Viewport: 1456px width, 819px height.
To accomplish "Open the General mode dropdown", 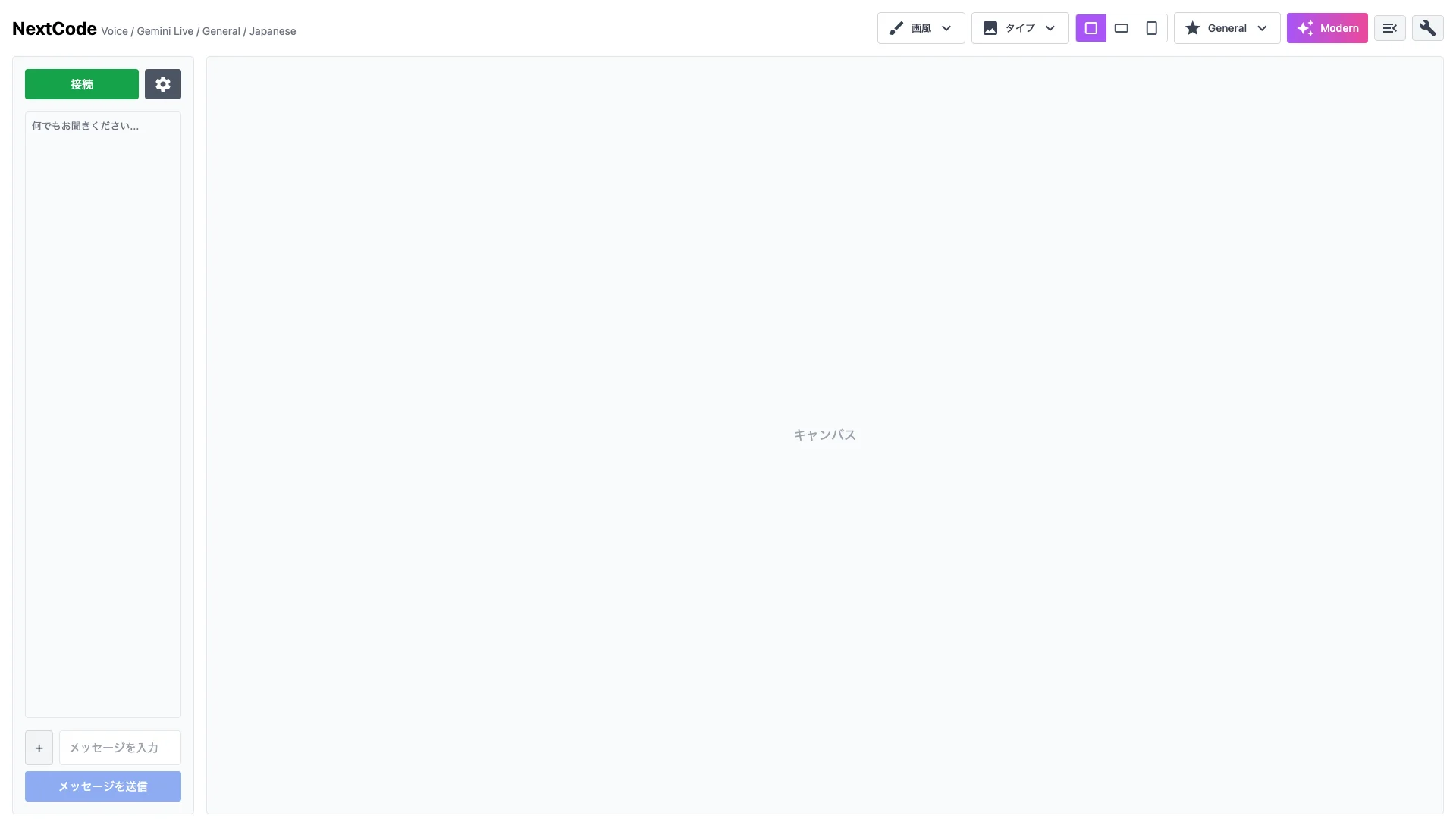I will [1226, 28].
